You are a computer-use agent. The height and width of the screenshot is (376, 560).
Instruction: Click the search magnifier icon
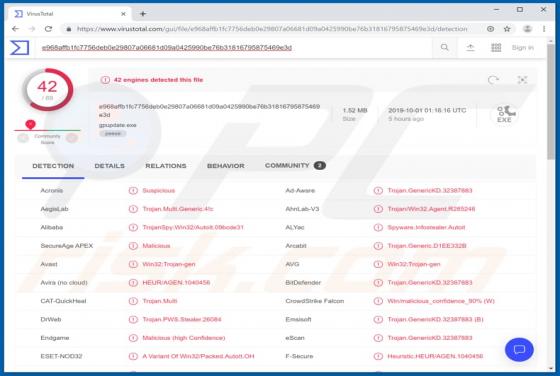point(444,47)
